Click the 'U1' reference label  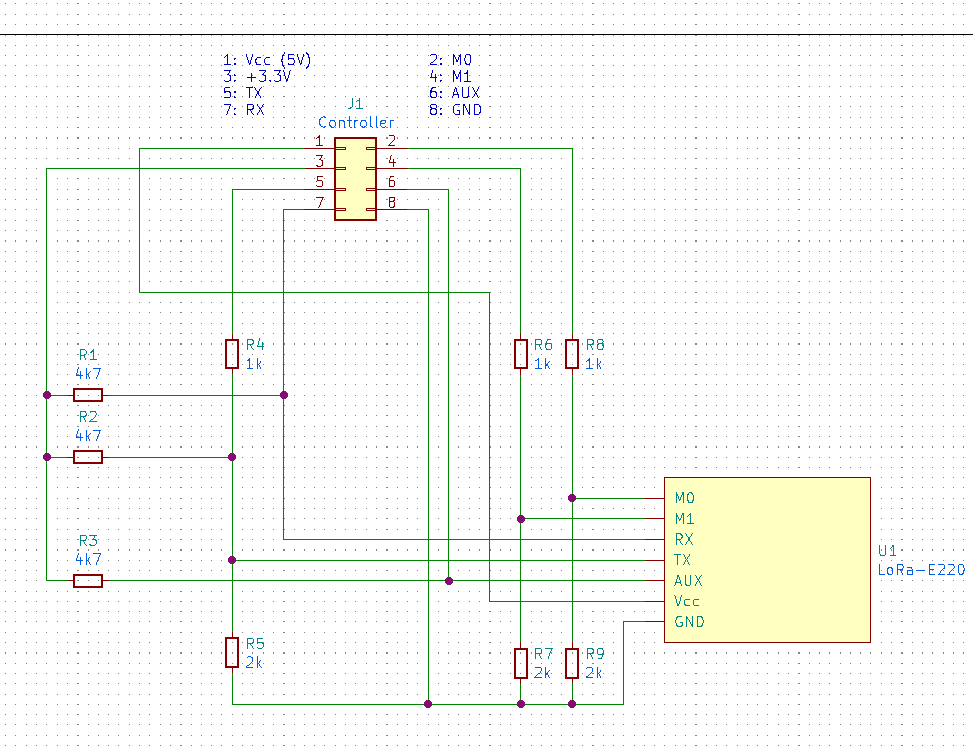coord(887,551)
